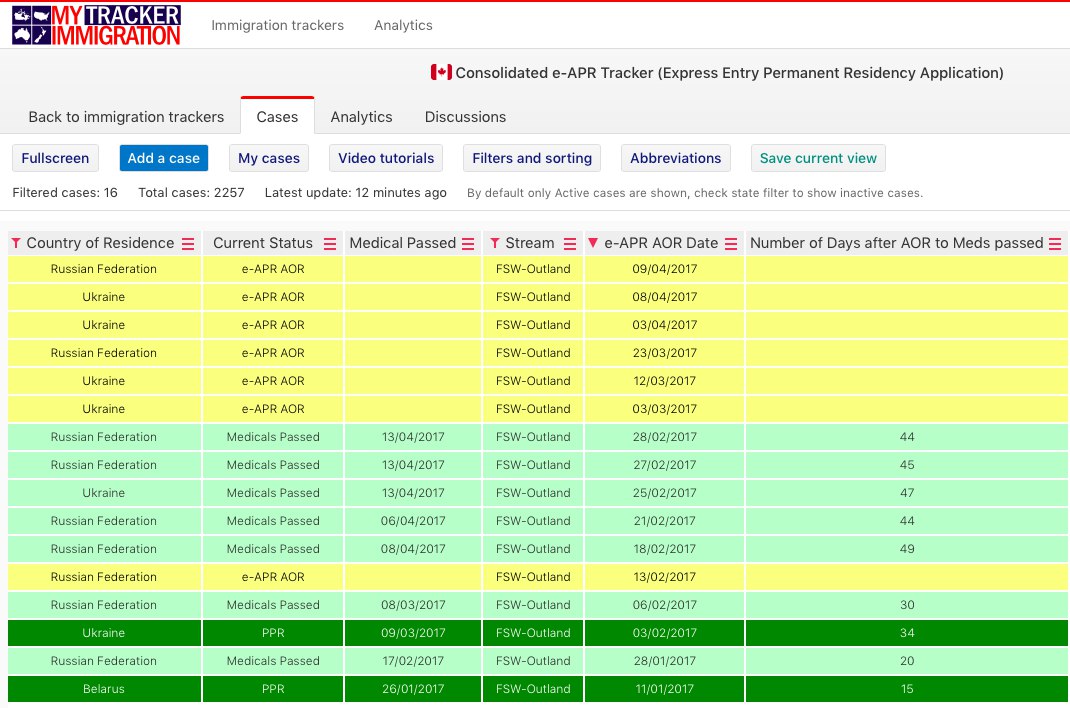Expand the Abbreviations list
The width and height of the screenshot is (1070, 708).
coord(676,158)
